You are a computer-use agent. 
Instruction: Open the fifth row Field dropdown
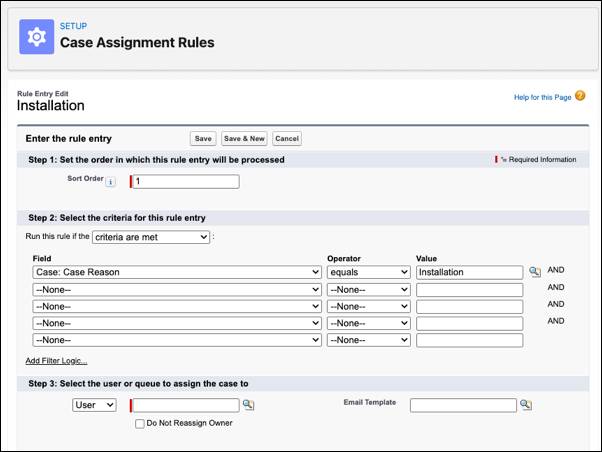(x=177, y=340)
